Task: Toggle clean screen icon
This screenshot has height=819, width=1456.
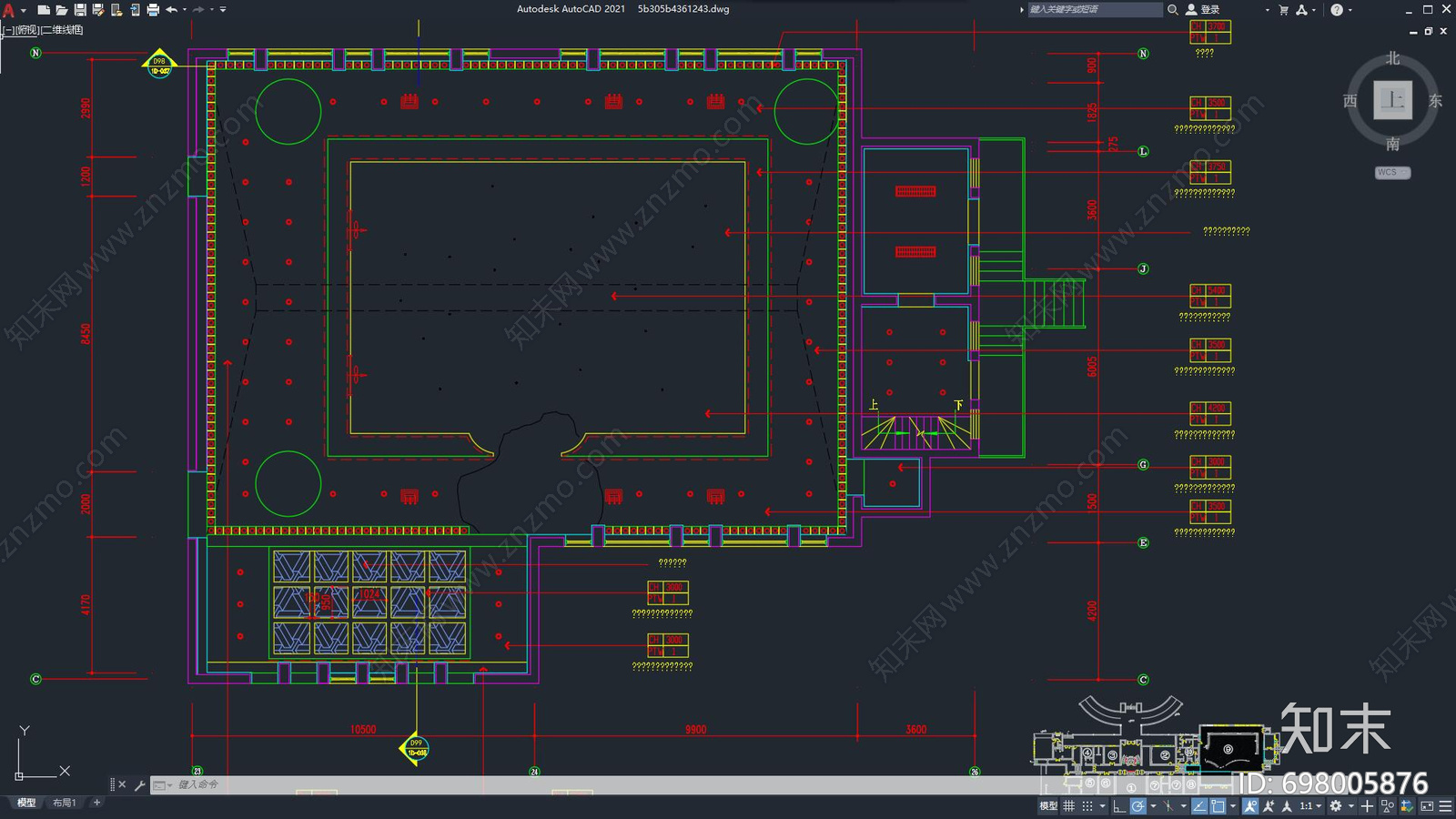Action: click(x=1427, y=805)
